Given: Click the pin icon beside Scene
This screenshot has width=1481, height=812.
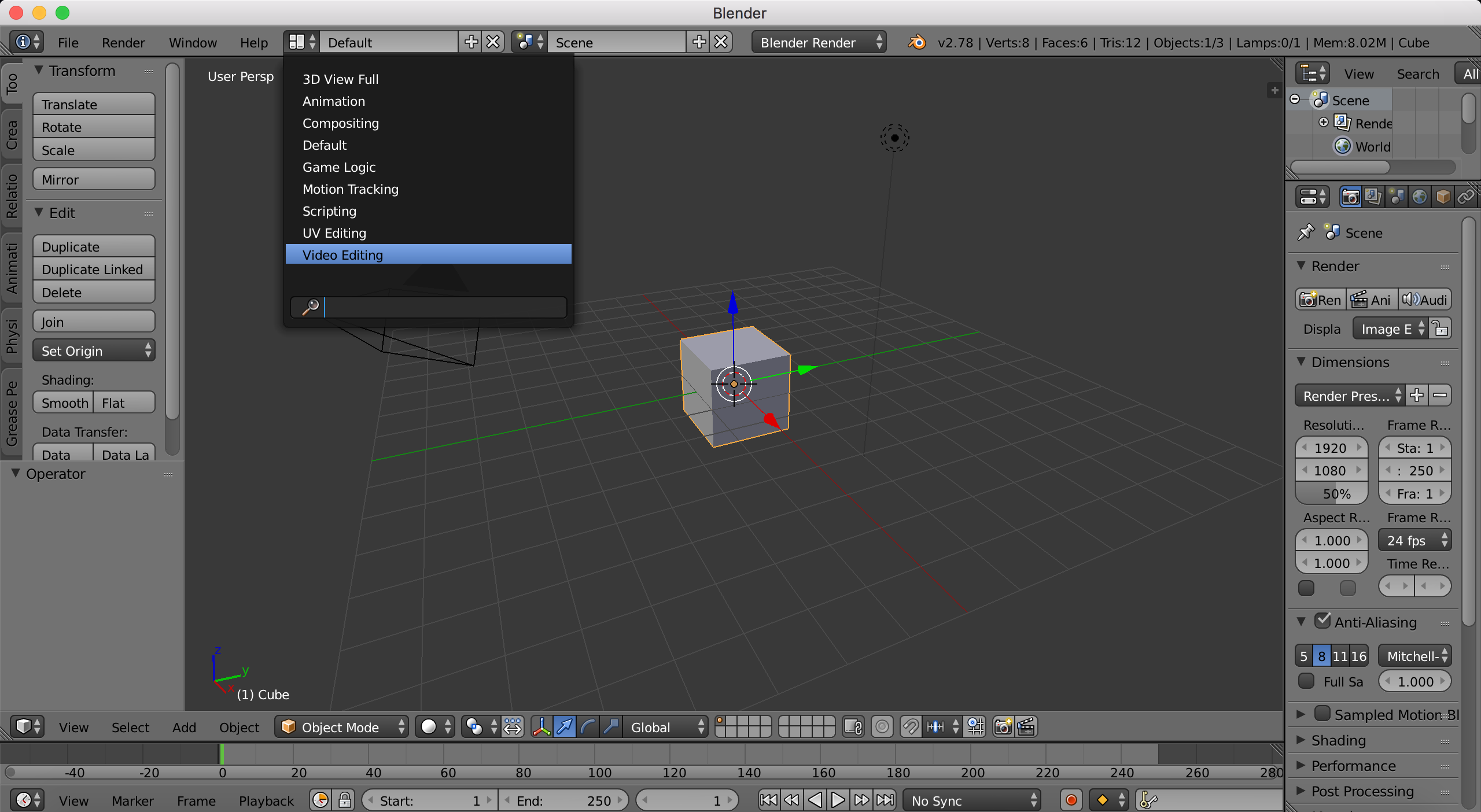Looking at the screenshot, I should [x=1306, y=232].
